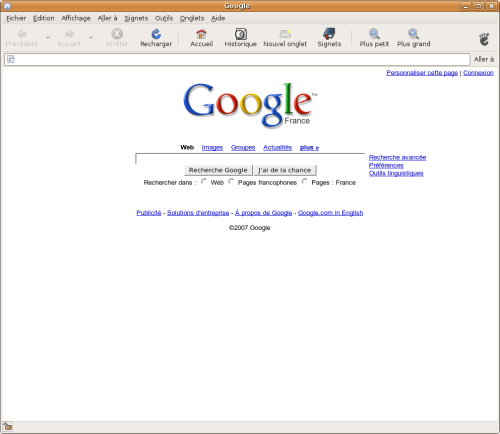Open the Historique panel
The height and width of the screenshot is (434, 500).
pos(240,38)
